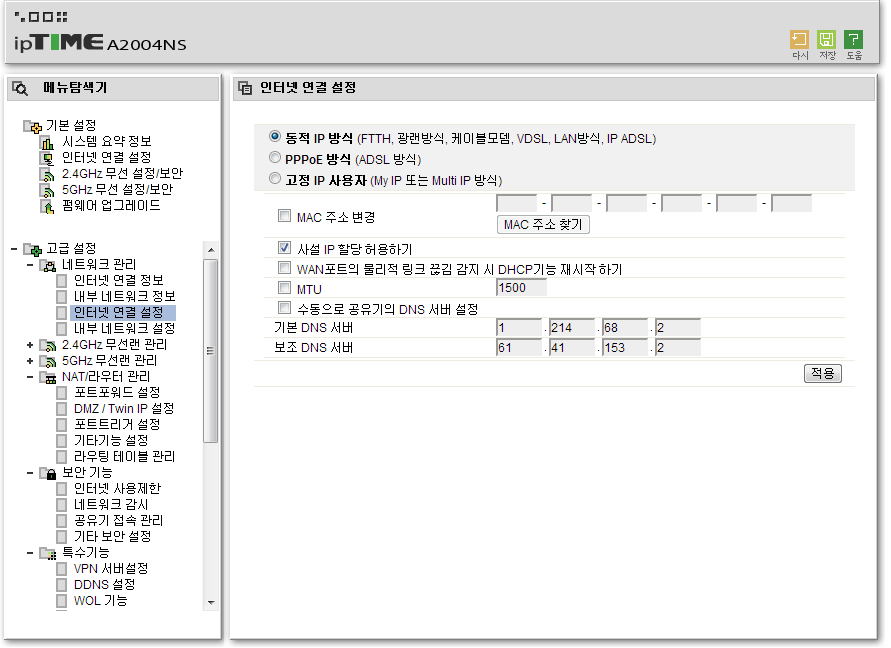Collapse the NAT/라우터 관리 tree node
The height and width of the screenshot is (648, 891).
click(30, 377)
